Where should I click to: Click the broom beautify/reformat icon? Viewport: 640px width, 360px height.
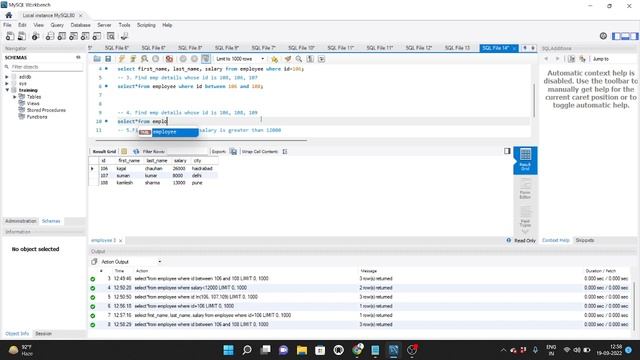288,59
